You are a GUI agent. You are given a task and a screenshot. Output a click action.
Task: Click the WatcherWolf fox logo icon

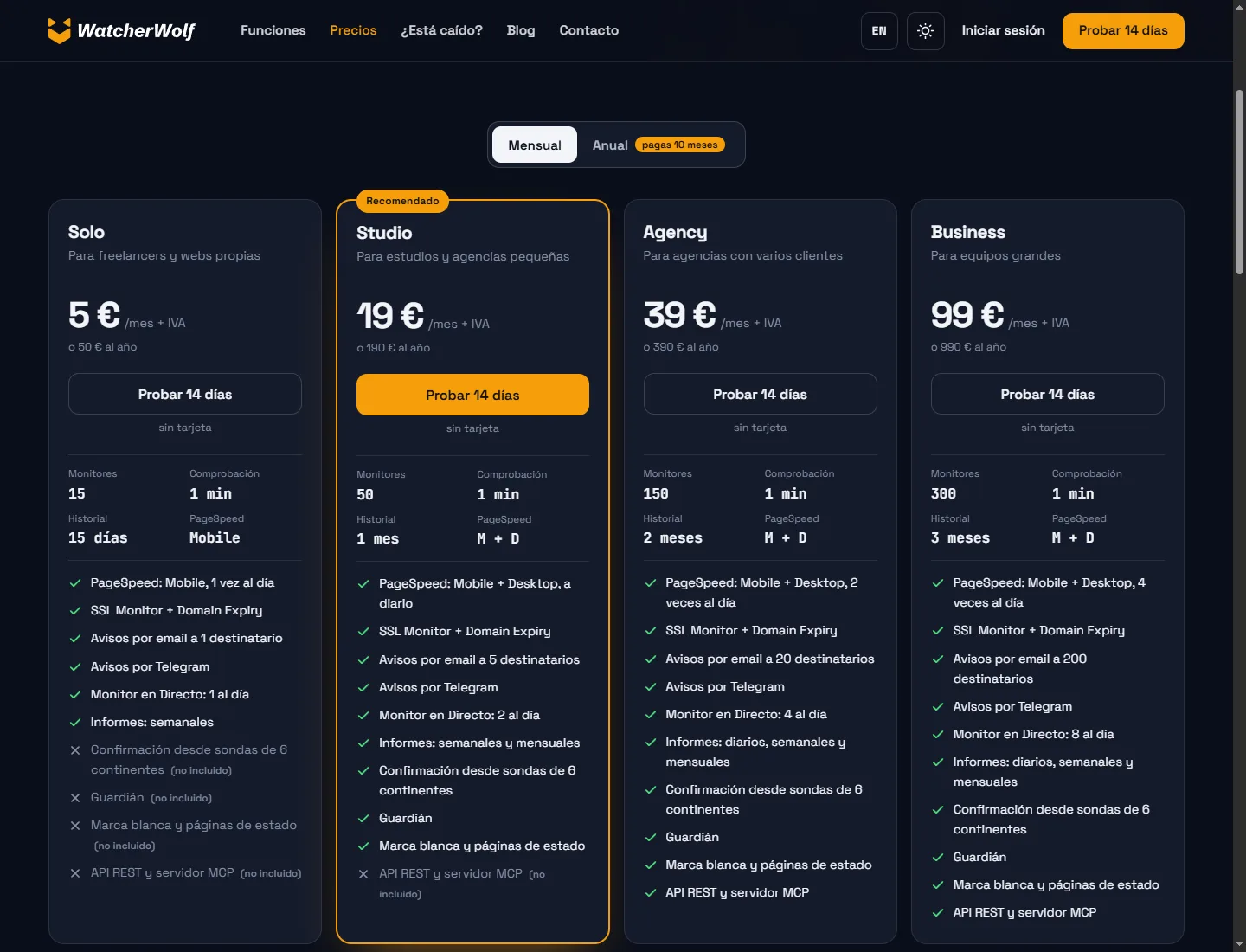pyautogui.click(x=59, y=31)
